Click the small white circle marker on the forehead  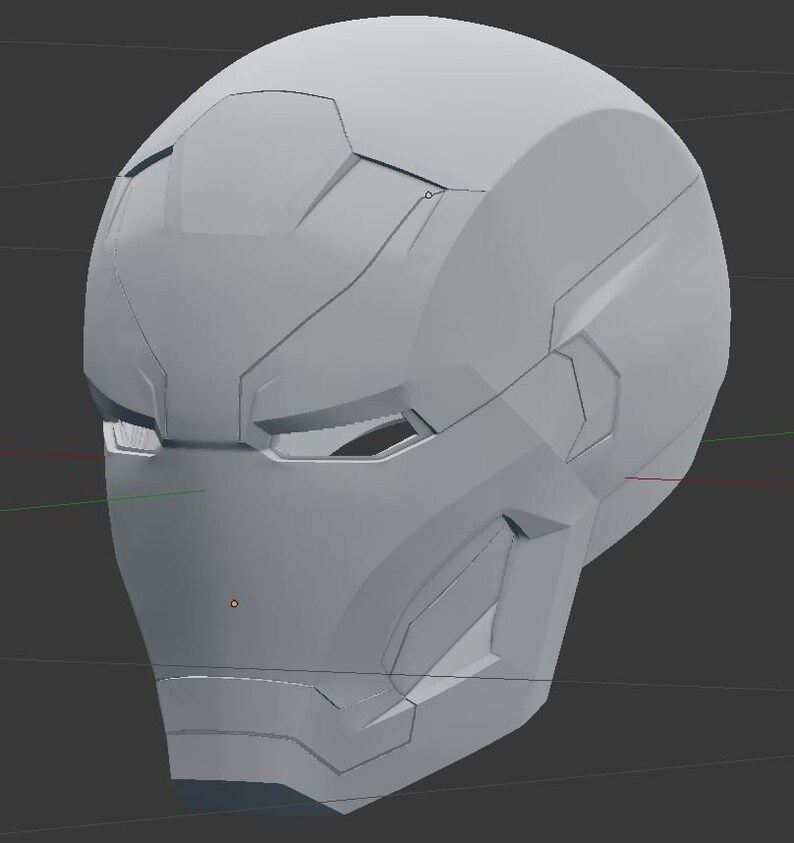[x=428, y=195]
